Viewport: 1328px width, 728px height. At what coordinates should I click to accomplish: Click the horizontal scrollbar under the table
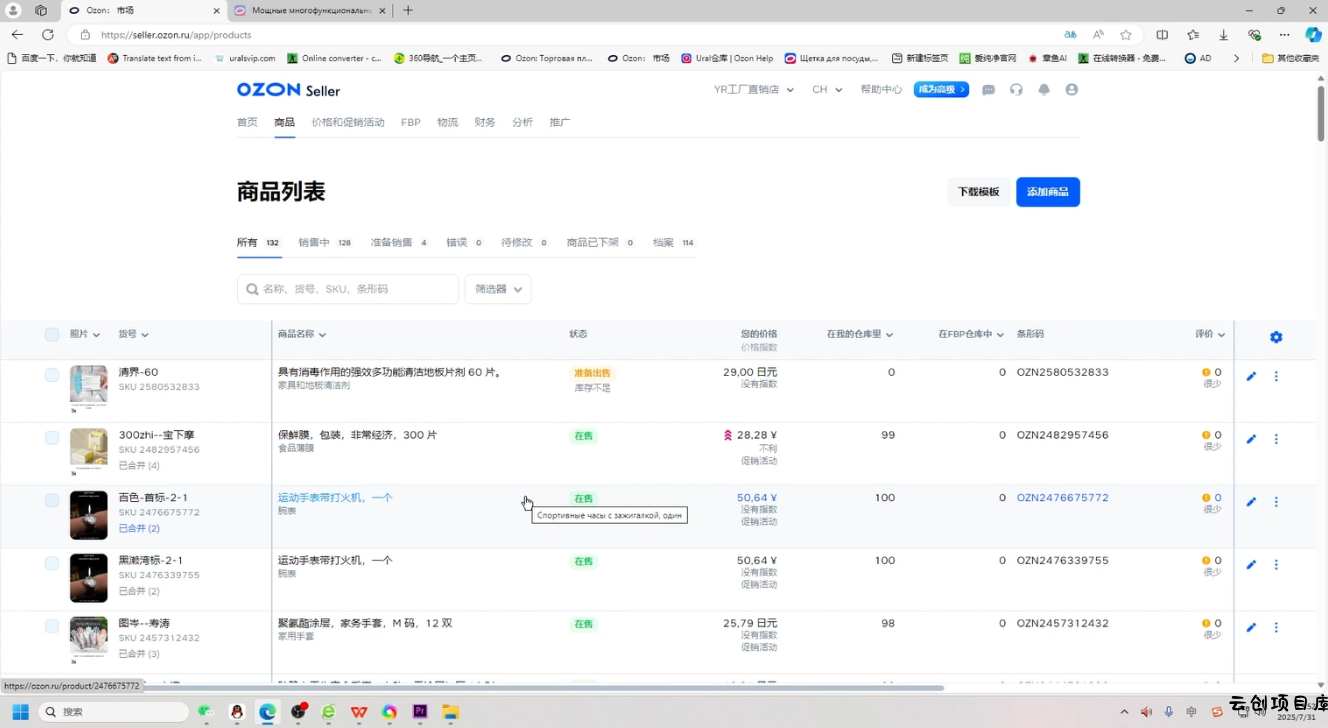coord(540,688)
